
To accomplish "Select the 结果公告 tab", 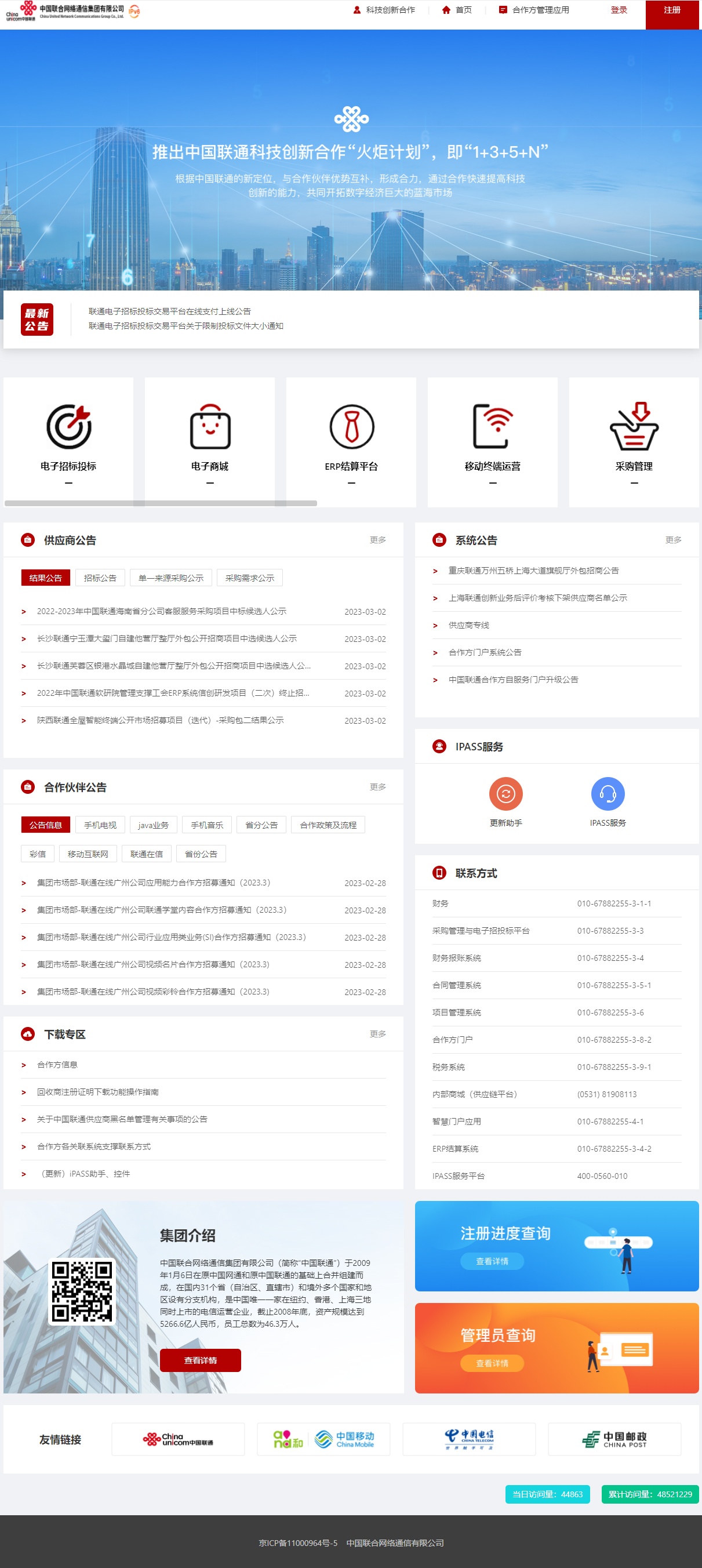I will click(x=46, y=578).
